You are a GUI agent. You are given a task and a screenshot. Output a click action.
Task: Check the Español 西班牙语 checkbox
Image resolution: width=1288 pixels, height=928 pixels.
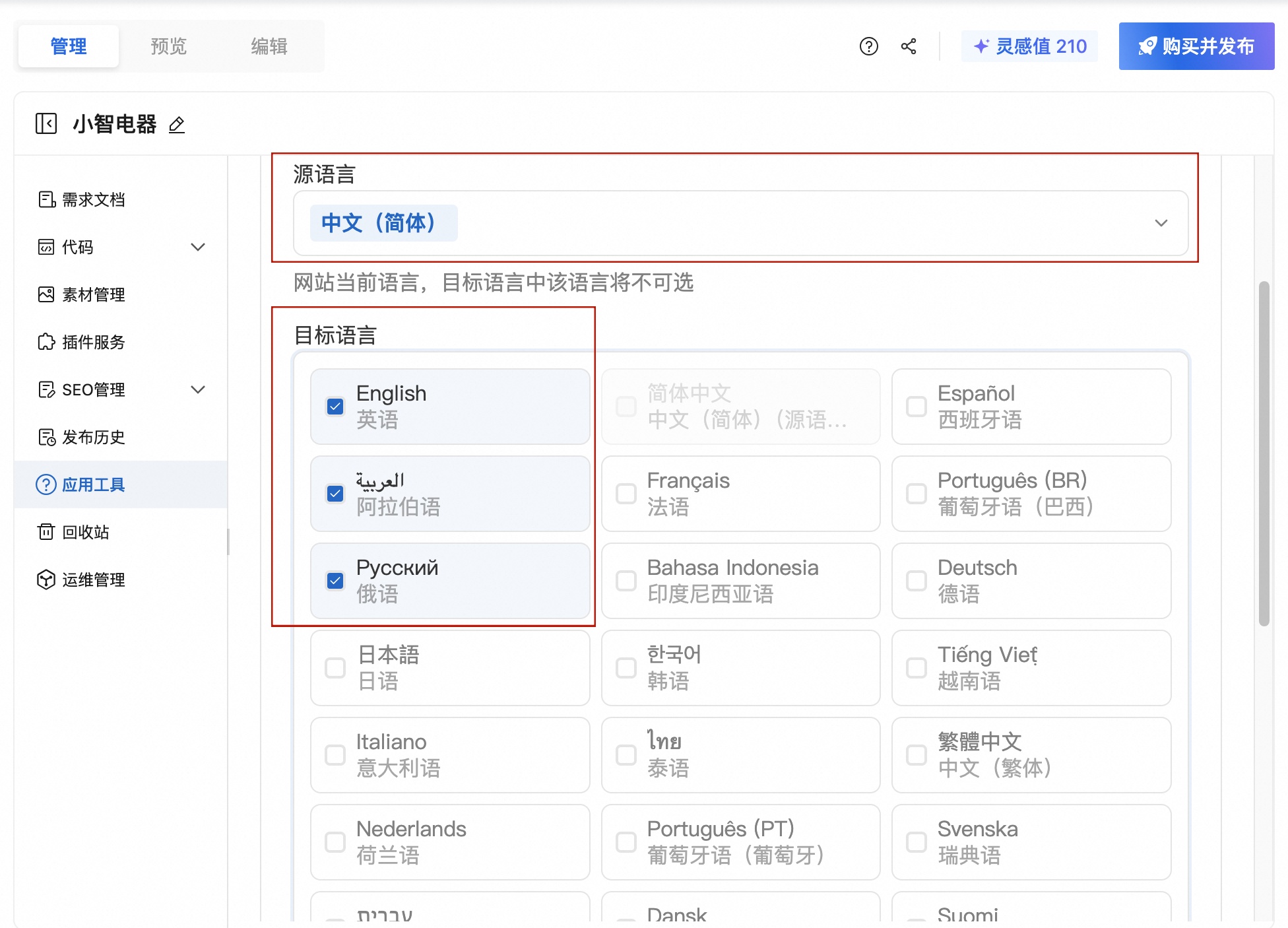(917, 407)
